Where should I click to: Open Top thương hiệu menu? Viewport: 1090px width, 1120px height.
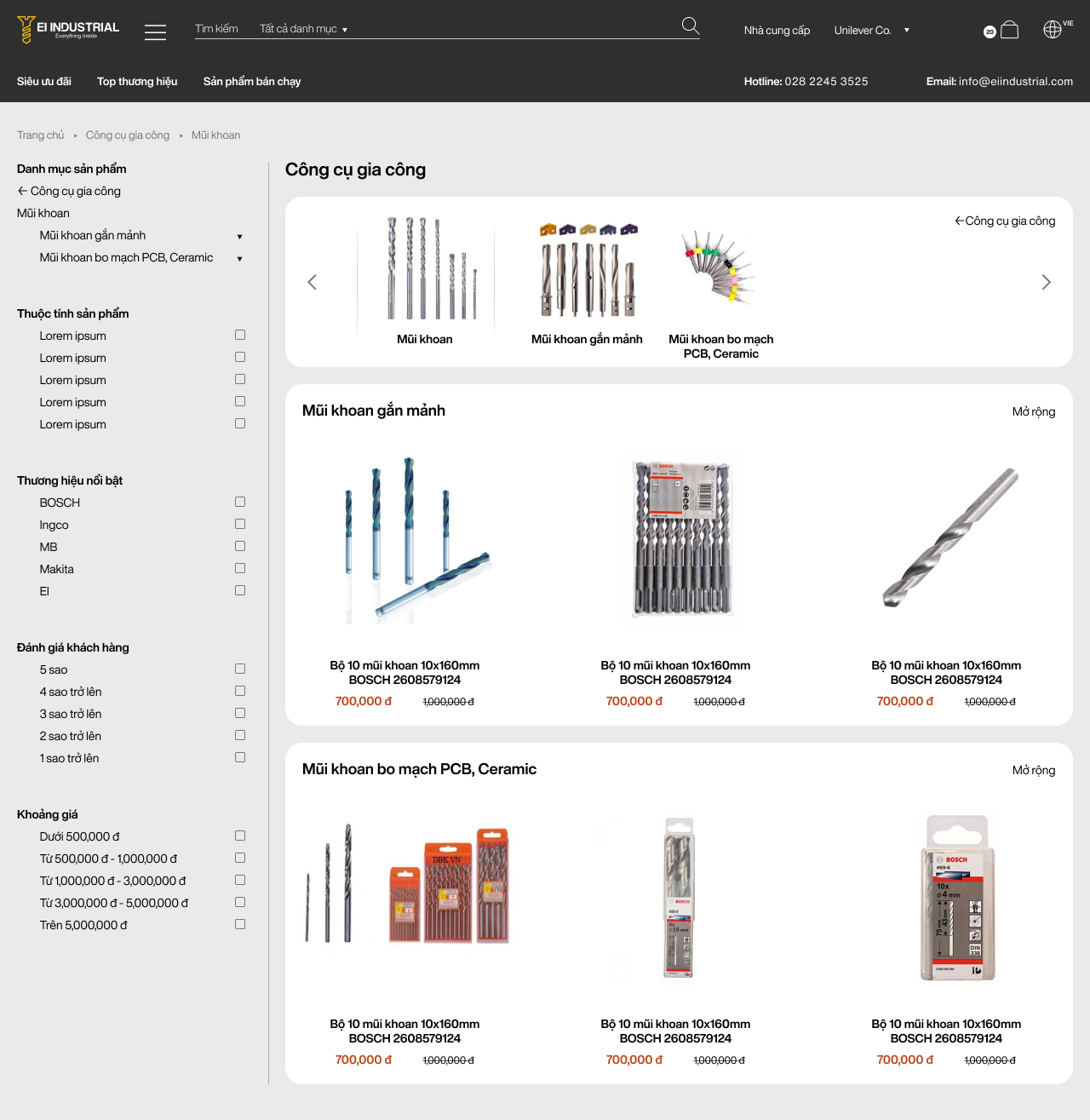[137, 82]
